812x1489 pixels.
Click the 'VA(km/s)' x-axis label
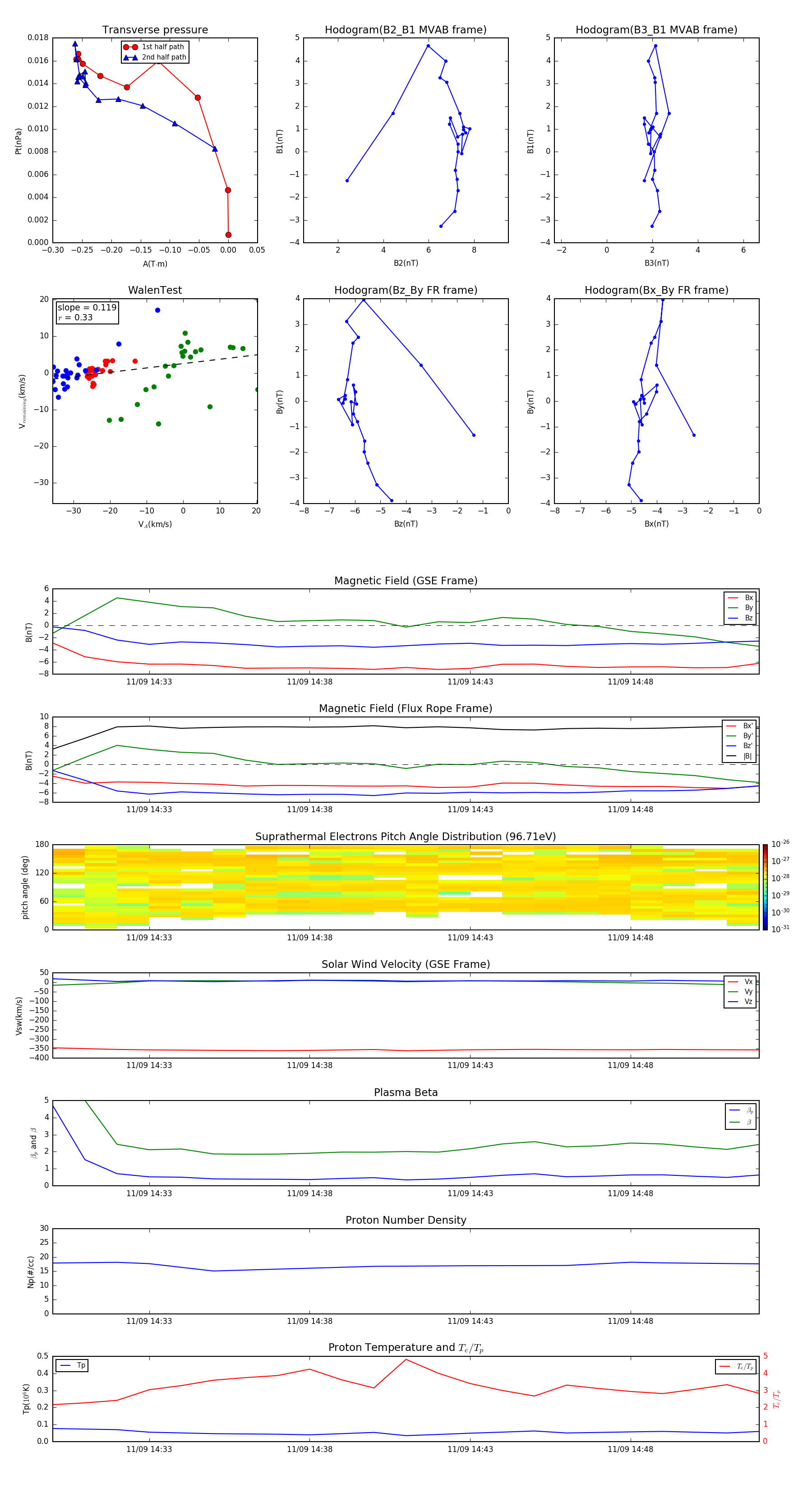155,524
